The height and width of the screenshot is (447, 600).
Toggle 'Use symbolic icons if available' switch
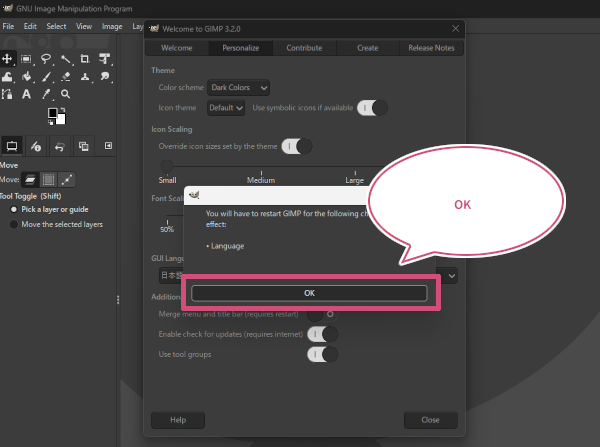coord(372,108)
